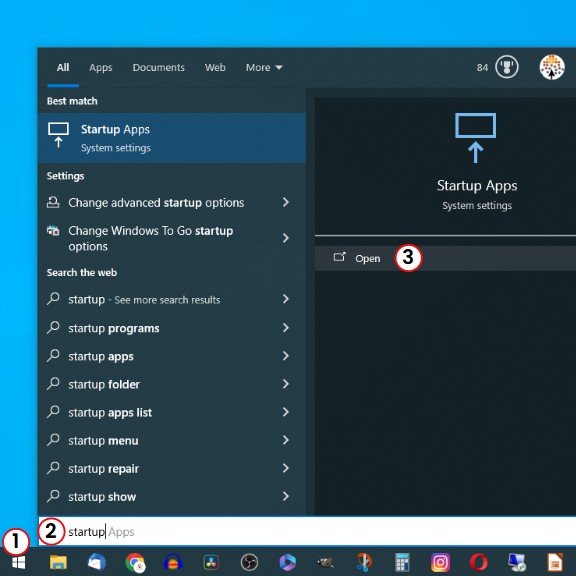Launch DaVinci Resolve from the taskbar
The image size is (576, 576).
211,562
